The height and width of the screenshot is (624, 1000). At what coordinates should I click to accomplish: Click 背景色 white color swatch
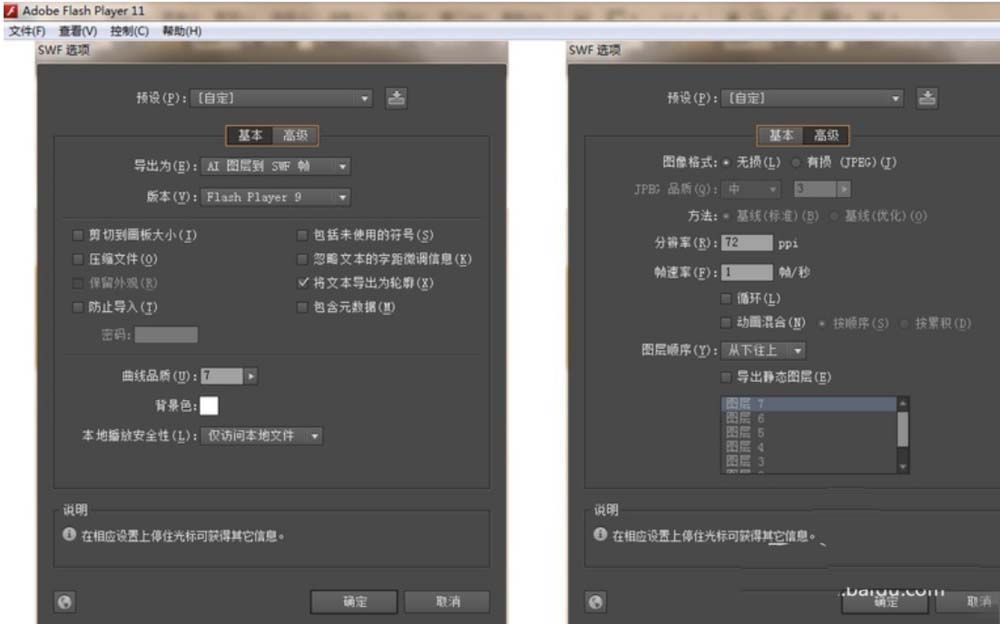[x=209, y=406]
